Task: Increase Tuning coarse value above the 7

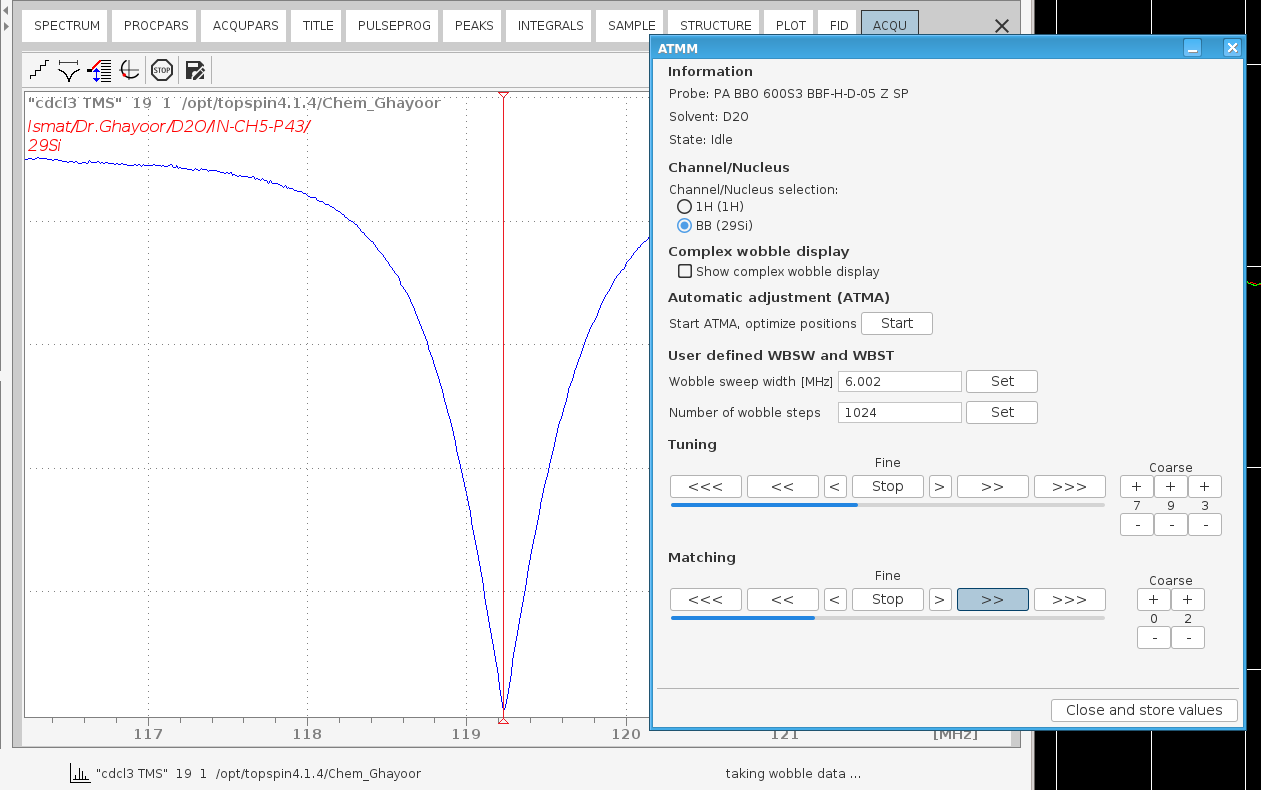Action: [x=1136, y=487]
